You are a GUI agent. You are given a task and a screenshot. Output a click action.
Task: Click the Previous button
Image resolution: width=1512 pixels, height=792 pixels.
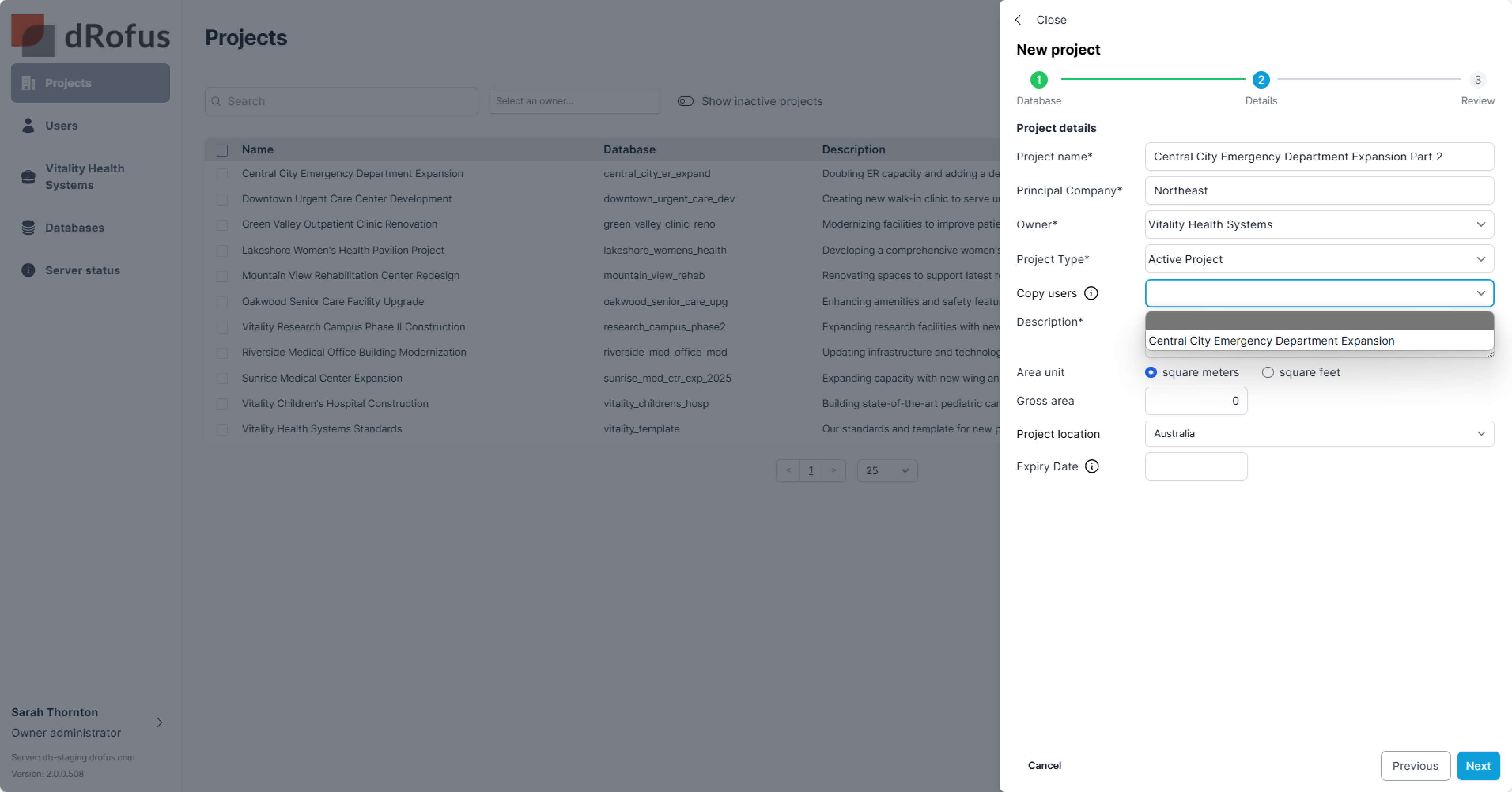click(x=1415, y=766)
